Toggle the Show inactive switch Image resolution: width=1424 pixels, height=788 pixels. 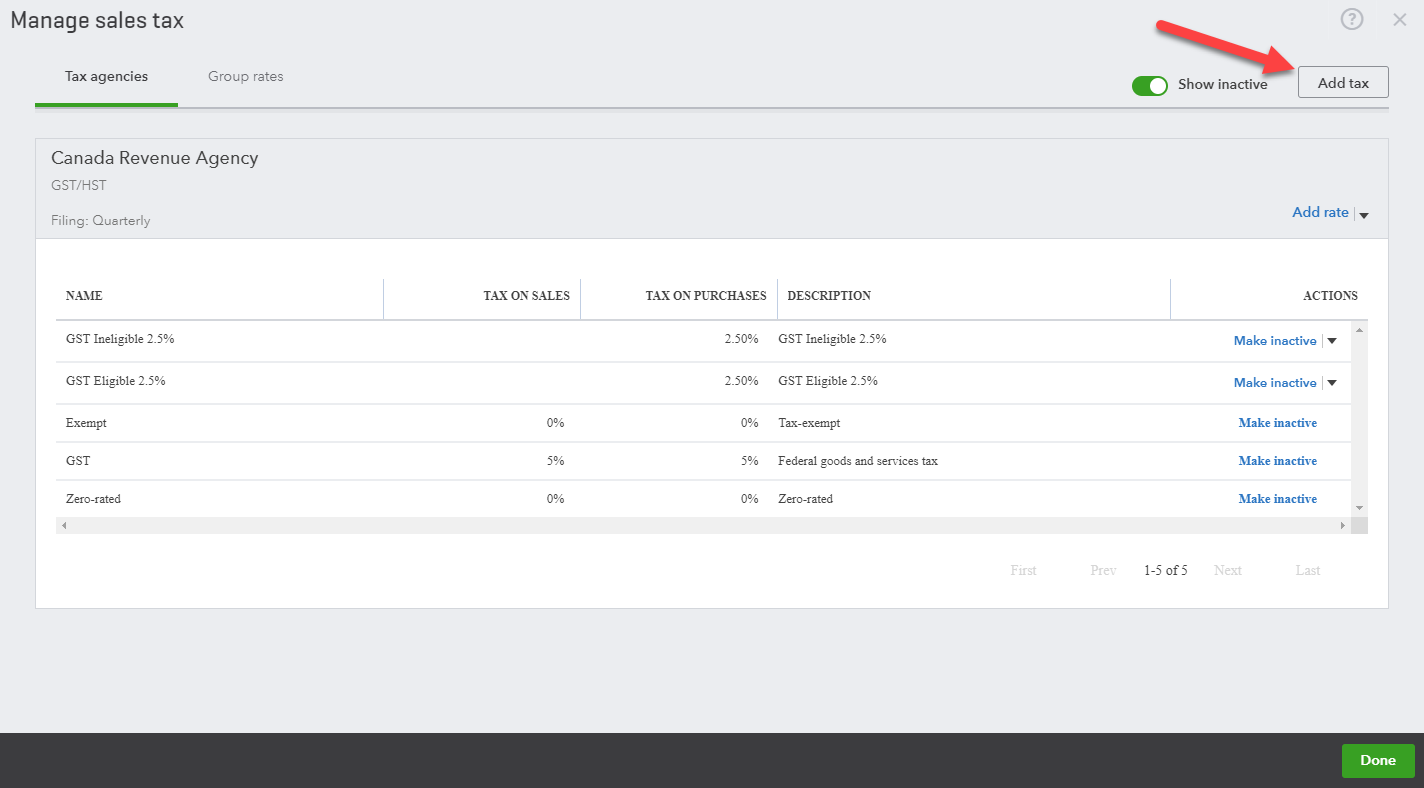[1150, 85]
